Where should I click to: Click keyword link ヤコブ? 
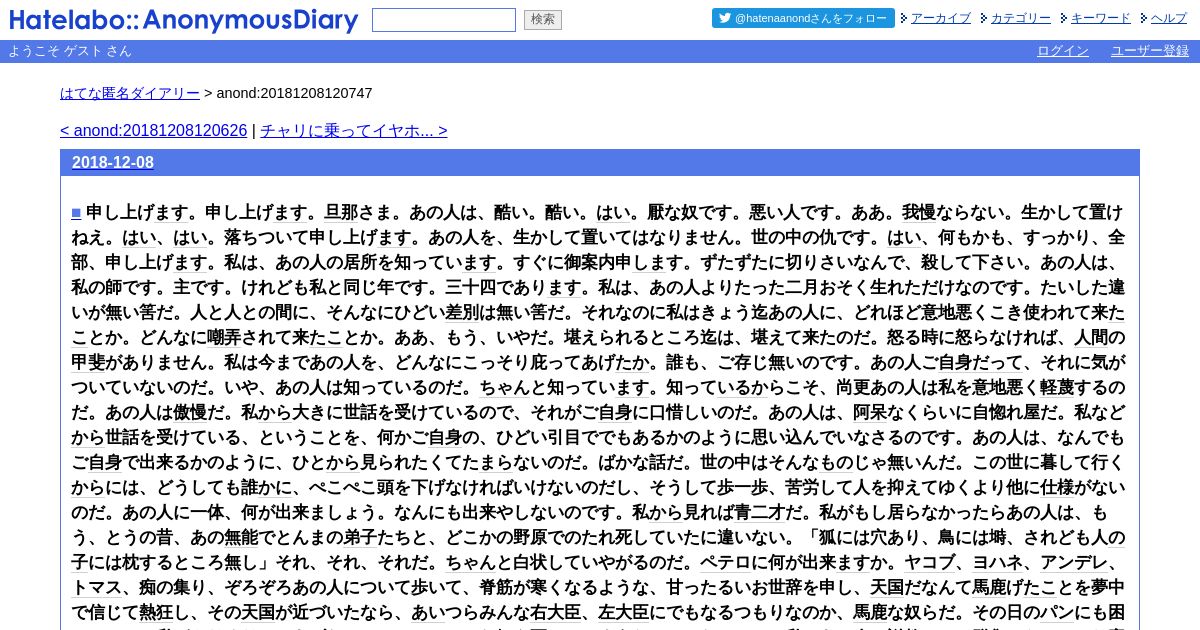click(929, 562)
